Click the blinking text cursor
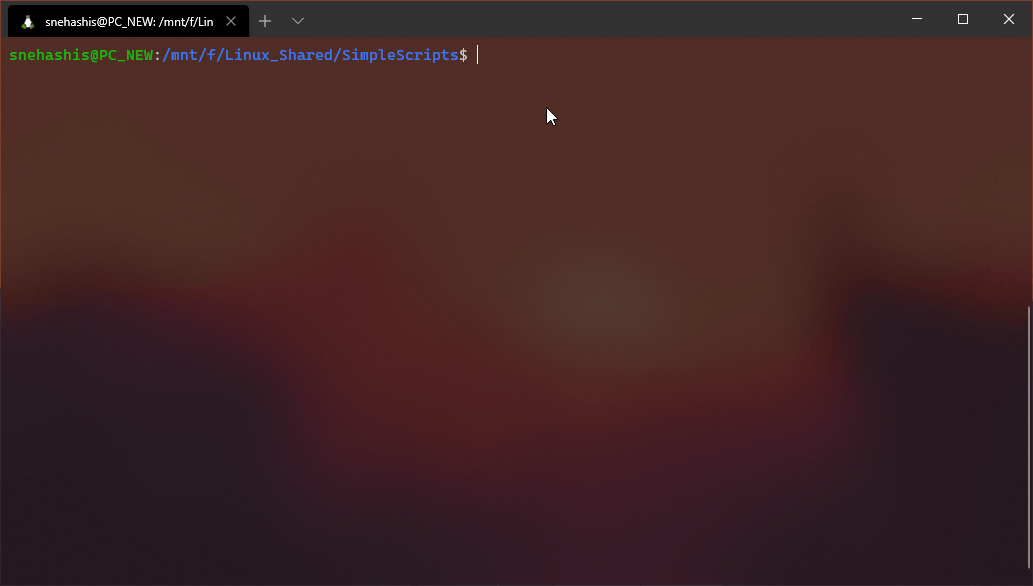 pos(478,55)
